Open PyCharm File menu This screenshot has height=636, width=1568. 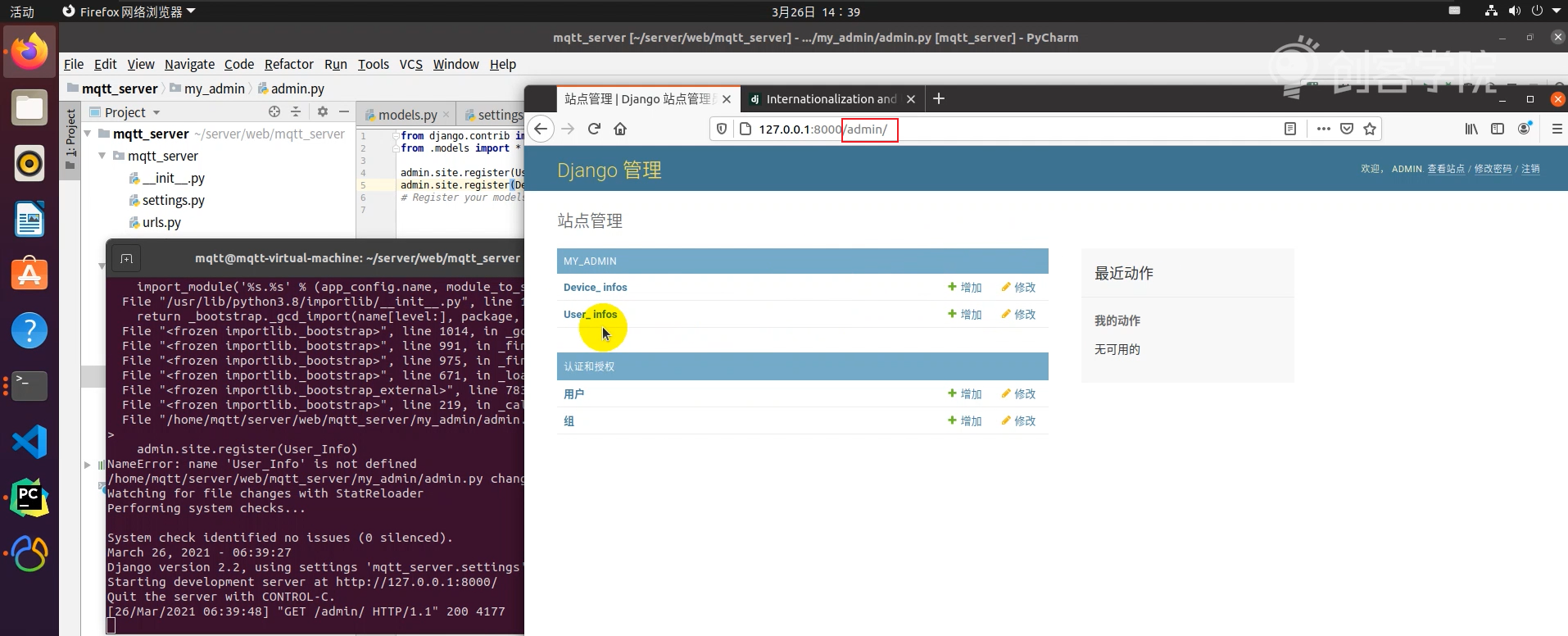pyautogui.click(x=74, y=64)
